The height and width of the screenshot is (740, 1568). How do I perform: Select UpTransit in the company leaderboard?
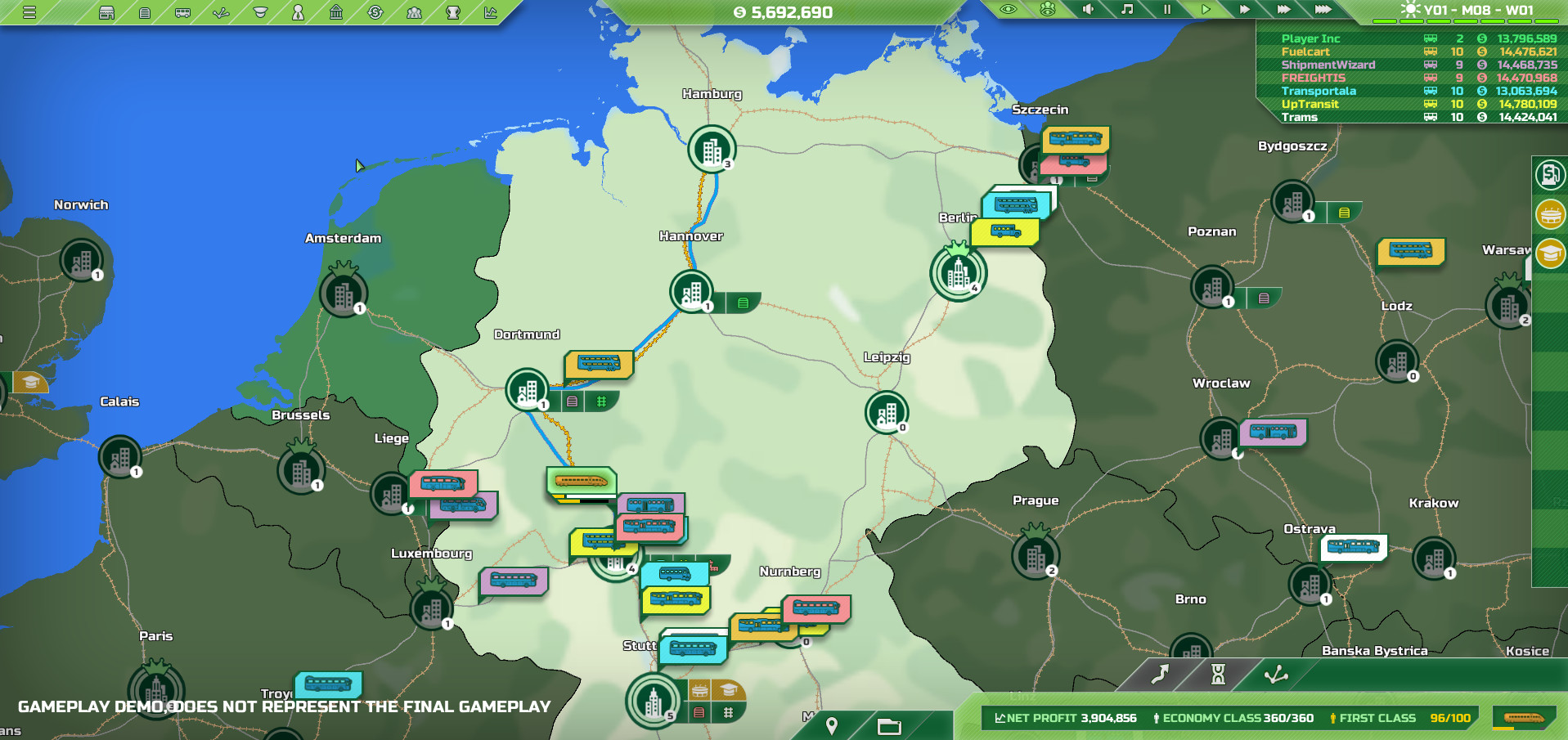[x=1310, y=104]
